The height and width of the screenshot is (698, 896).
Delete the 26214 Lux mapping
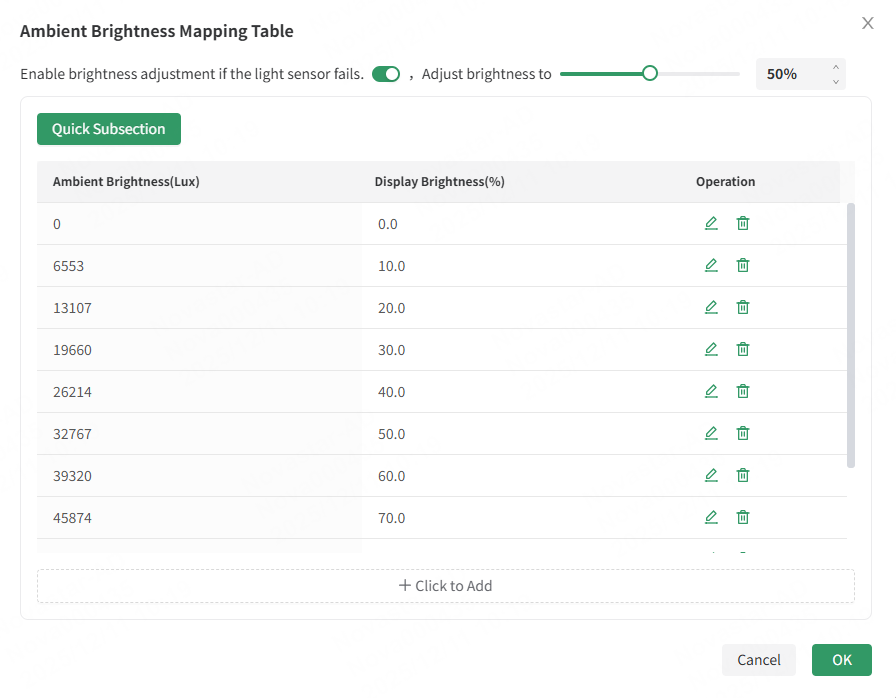click(743, 391)
